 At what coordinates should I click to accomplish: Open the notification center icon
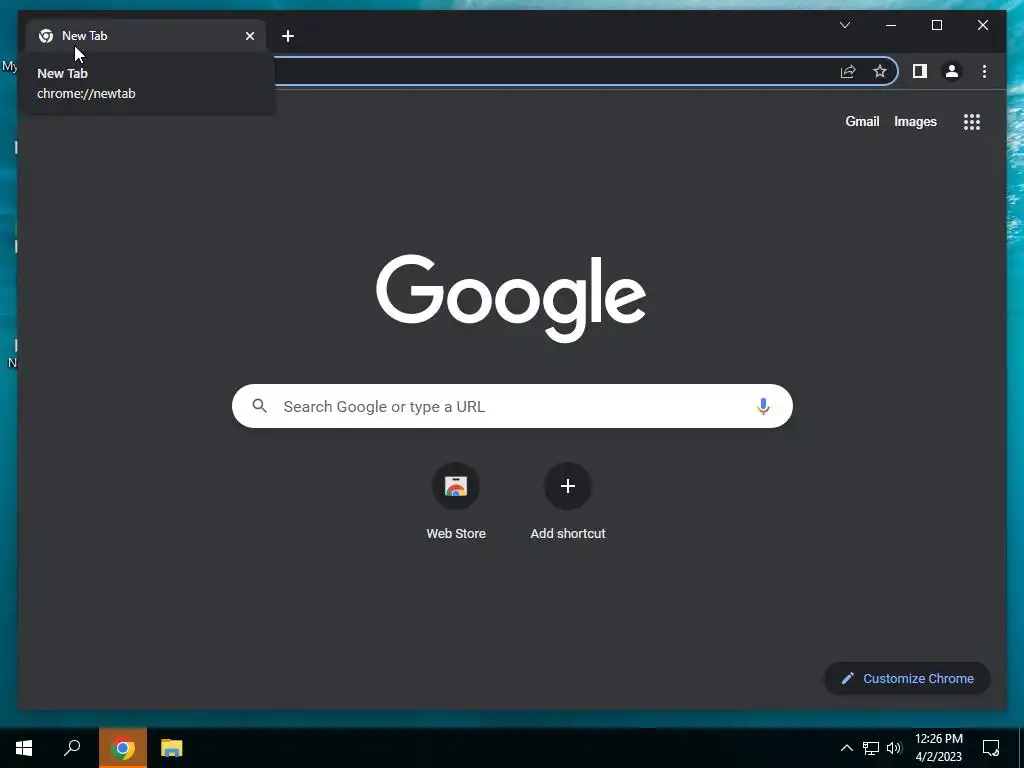coord(991,748)
